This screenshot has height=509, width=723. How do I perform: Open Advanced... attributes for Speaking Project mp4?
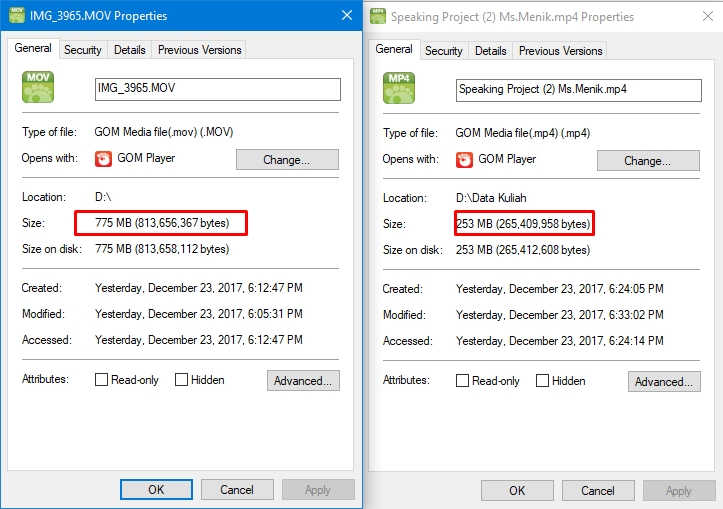(664, 382)
